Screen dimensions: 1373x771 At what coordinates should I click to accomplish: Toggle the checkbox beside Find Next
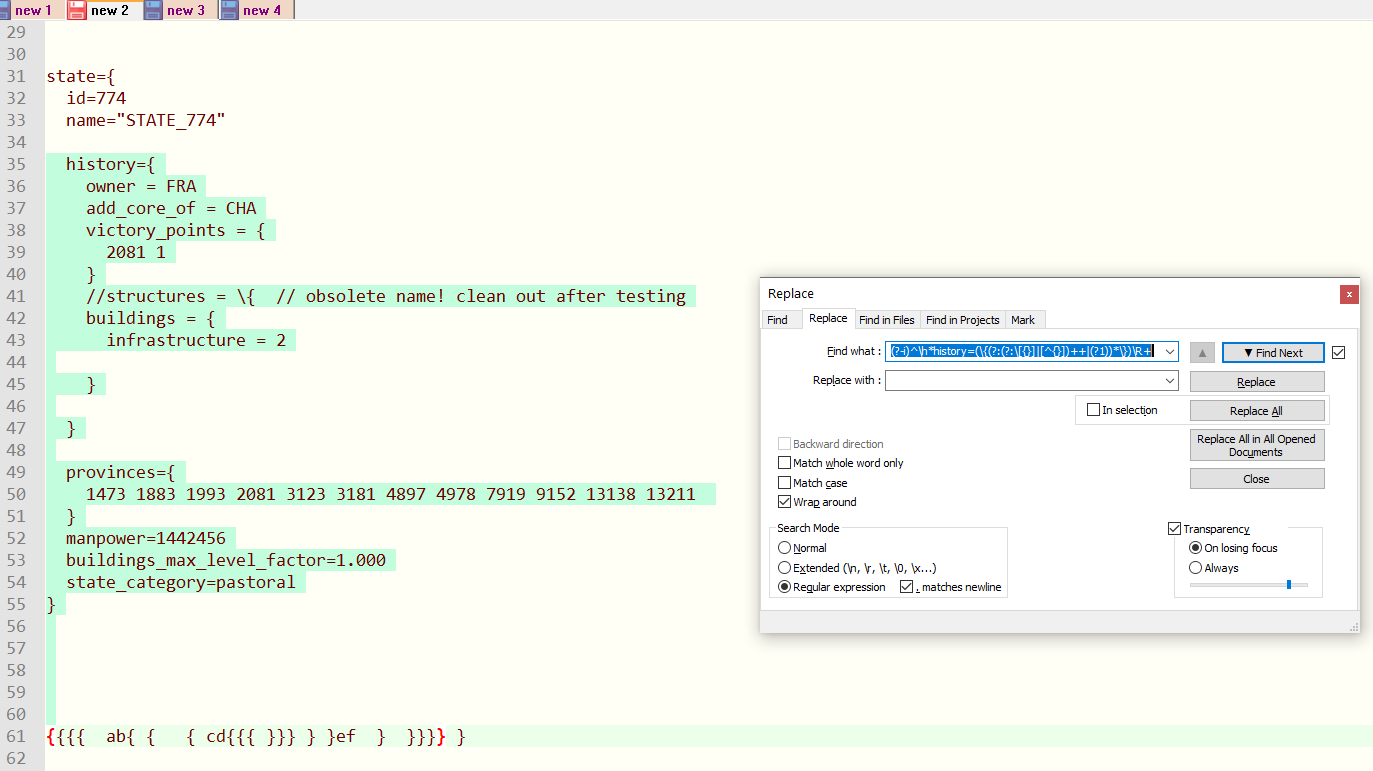point(1339,352)
